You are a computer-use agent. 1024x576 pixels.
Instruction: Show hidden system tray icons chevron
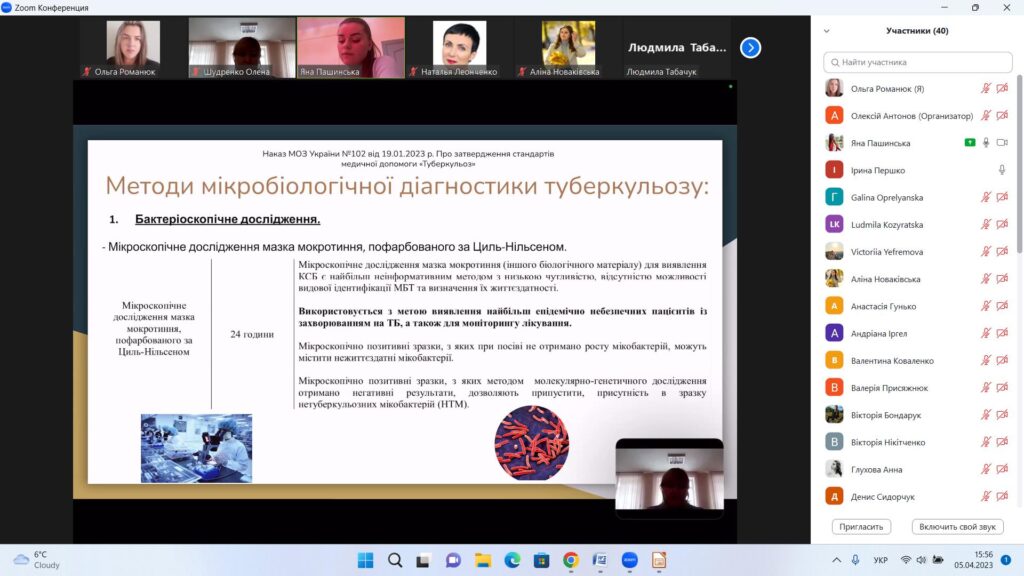click(x=837, y=560)
